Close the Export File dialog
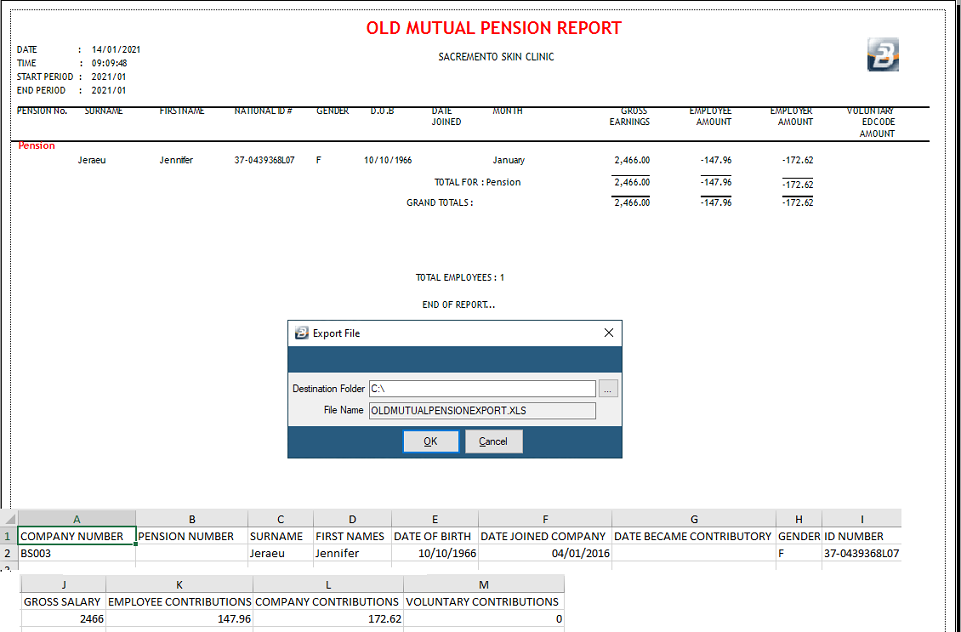The width and height of the screenshot is (961, 632). [608, 333]
